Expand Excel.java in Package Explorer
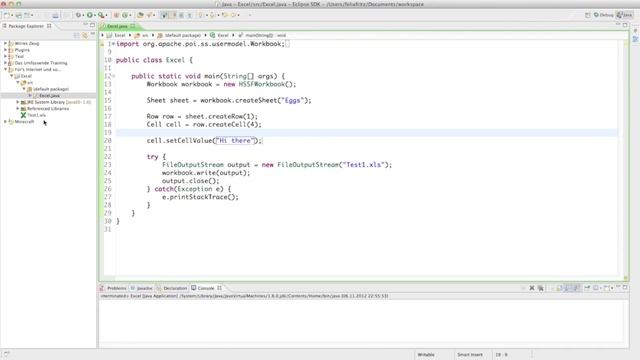640x360 pixels. (x=30, y=96)
